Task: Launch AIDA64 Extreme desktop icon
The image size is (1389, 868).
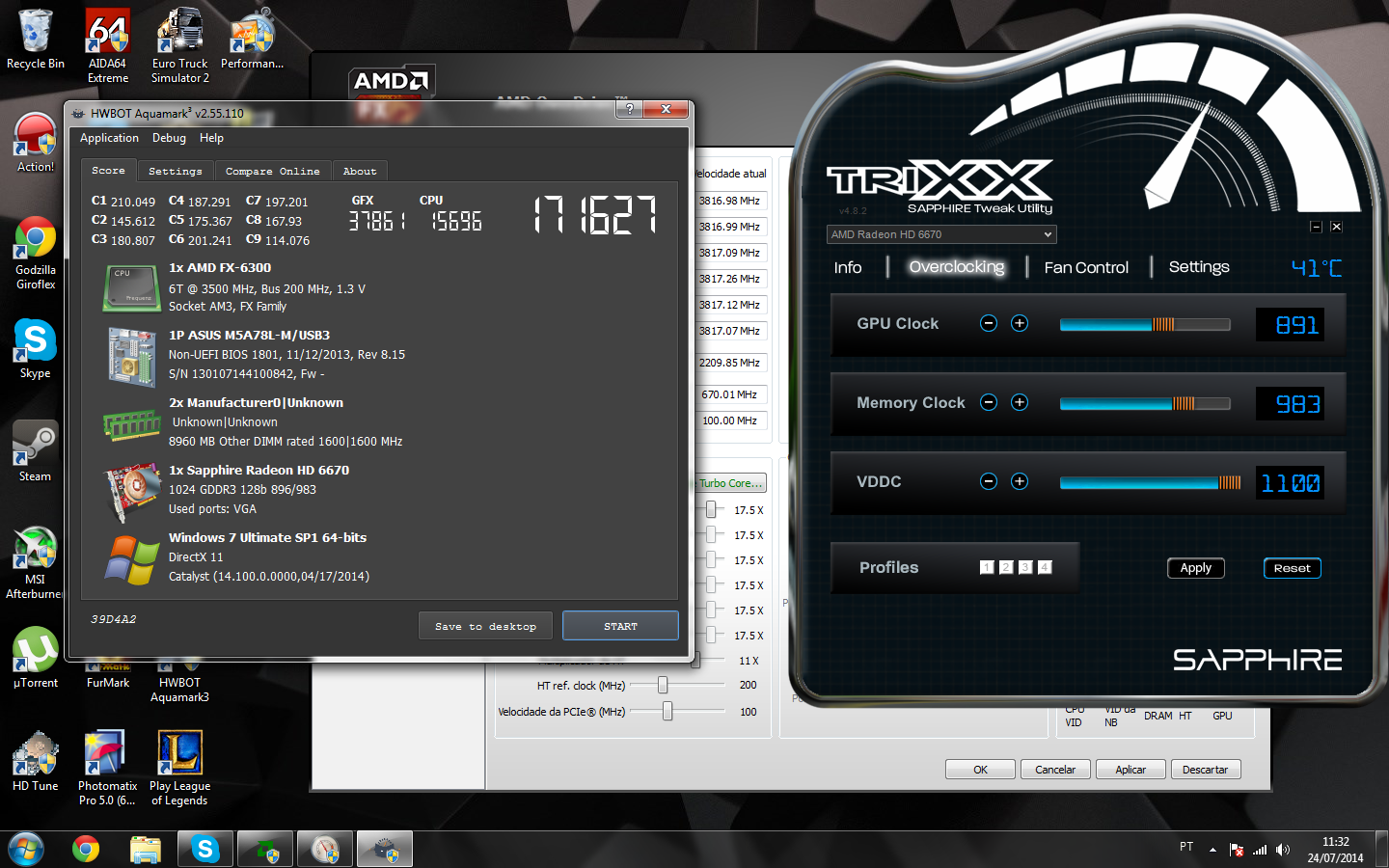Action: [108, 46]
